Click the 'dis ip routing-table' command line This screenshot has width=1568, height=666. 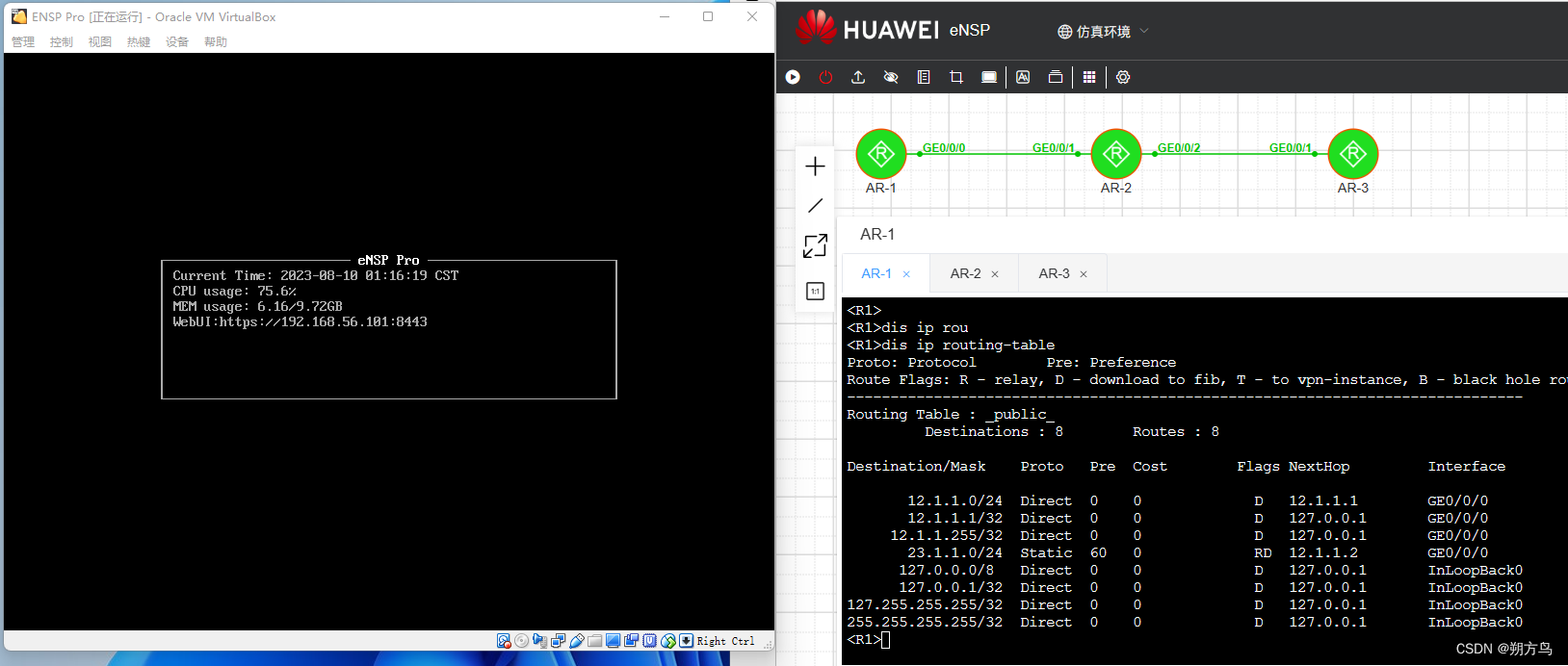[x=951, y=345]
